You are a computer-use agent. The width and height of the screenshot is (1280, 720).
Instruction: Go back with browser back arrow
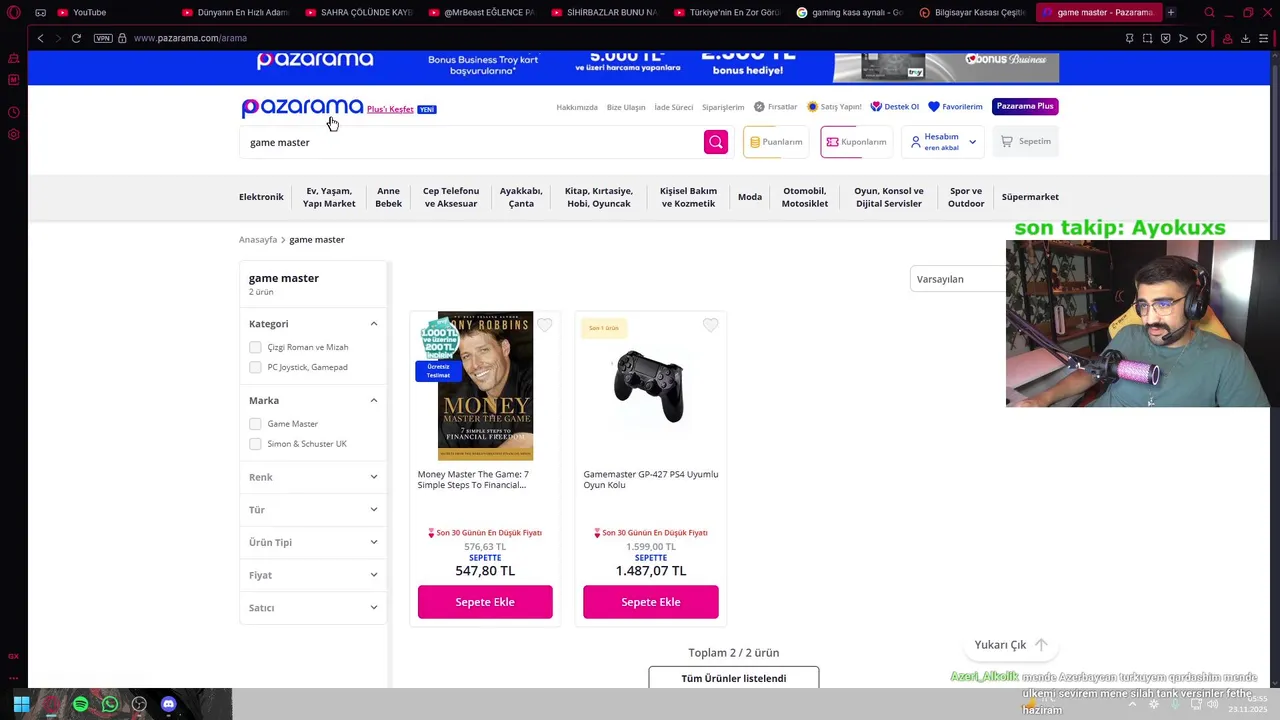click(x=40, y=38)
